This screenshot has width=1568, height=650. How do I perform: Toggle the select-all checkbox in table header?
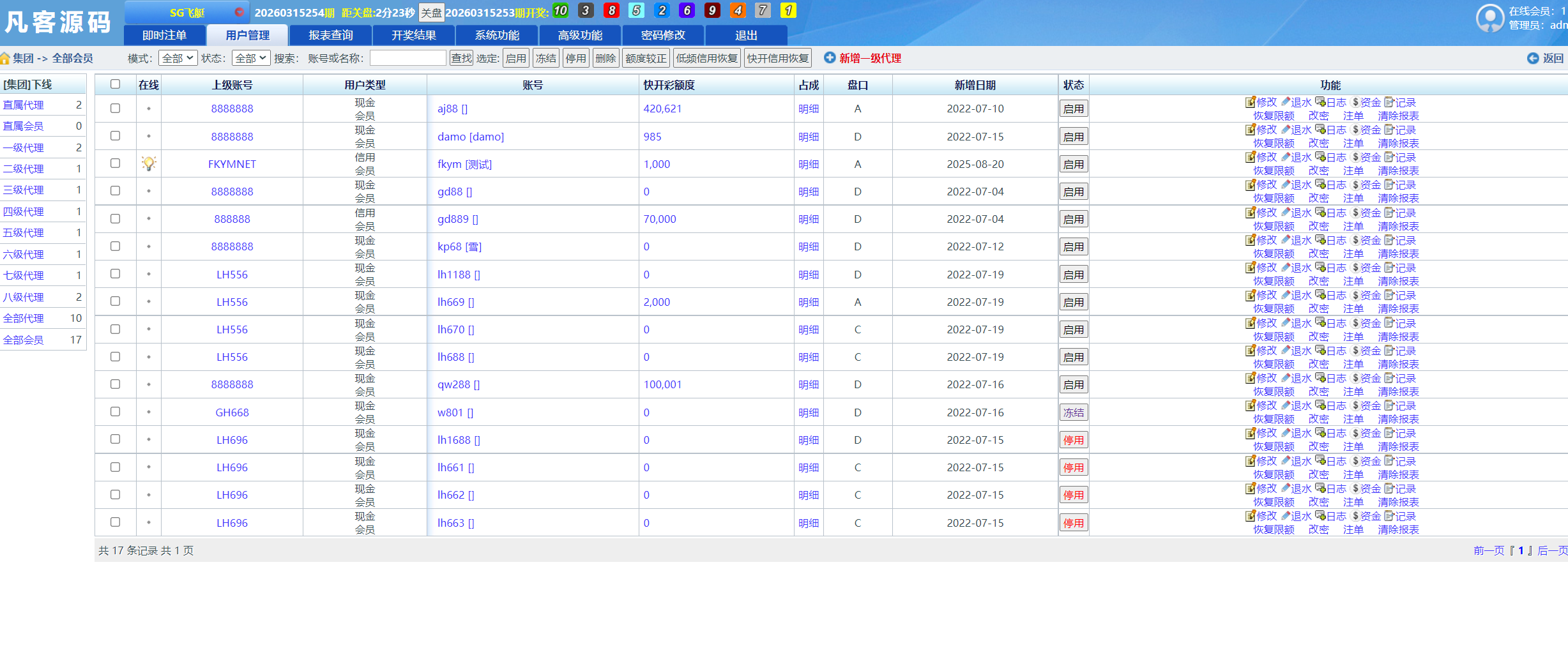(115, 84)
